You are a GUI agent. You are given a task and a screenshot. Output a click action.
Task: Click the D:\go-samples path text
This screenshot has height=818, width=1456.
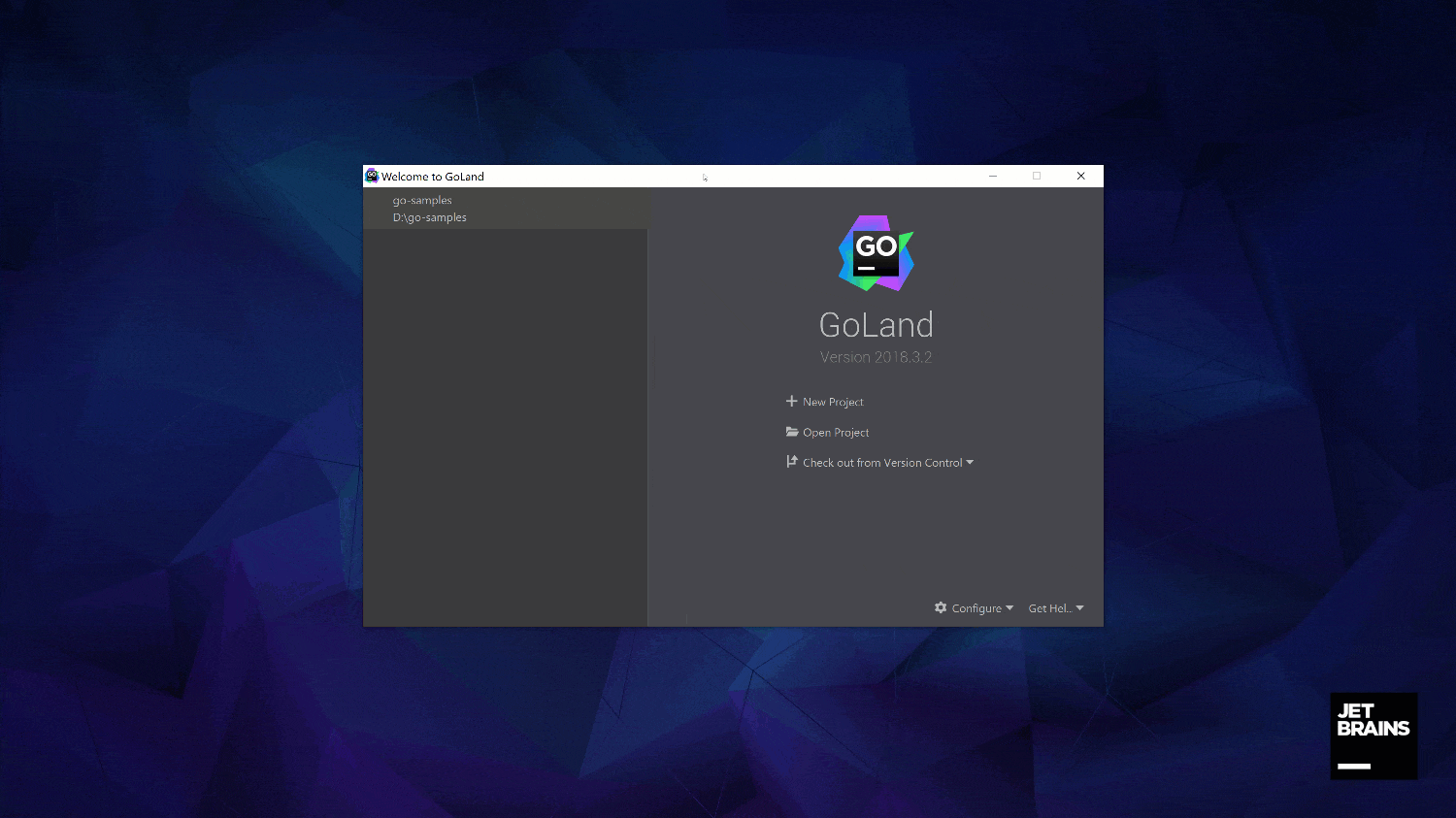coord(430,217)
